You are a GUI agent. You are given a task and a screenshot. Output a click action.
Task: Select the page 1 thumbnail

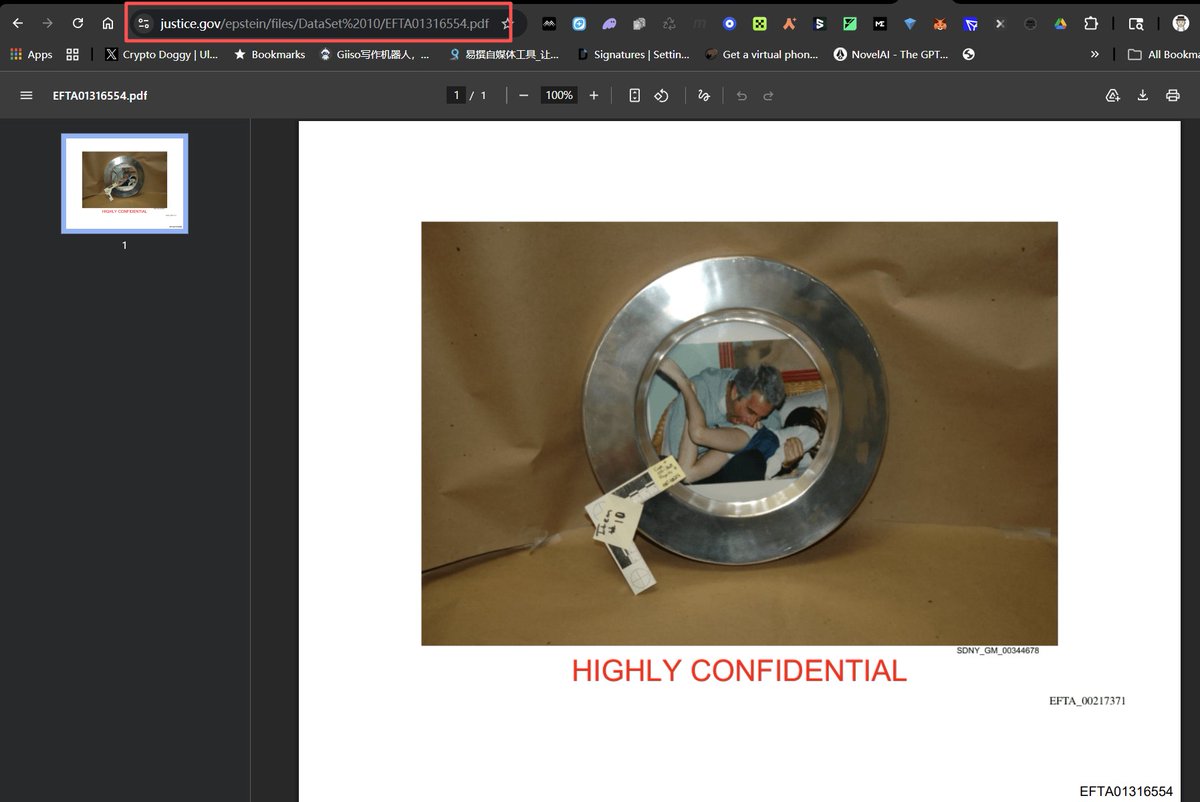click(125, 183)
